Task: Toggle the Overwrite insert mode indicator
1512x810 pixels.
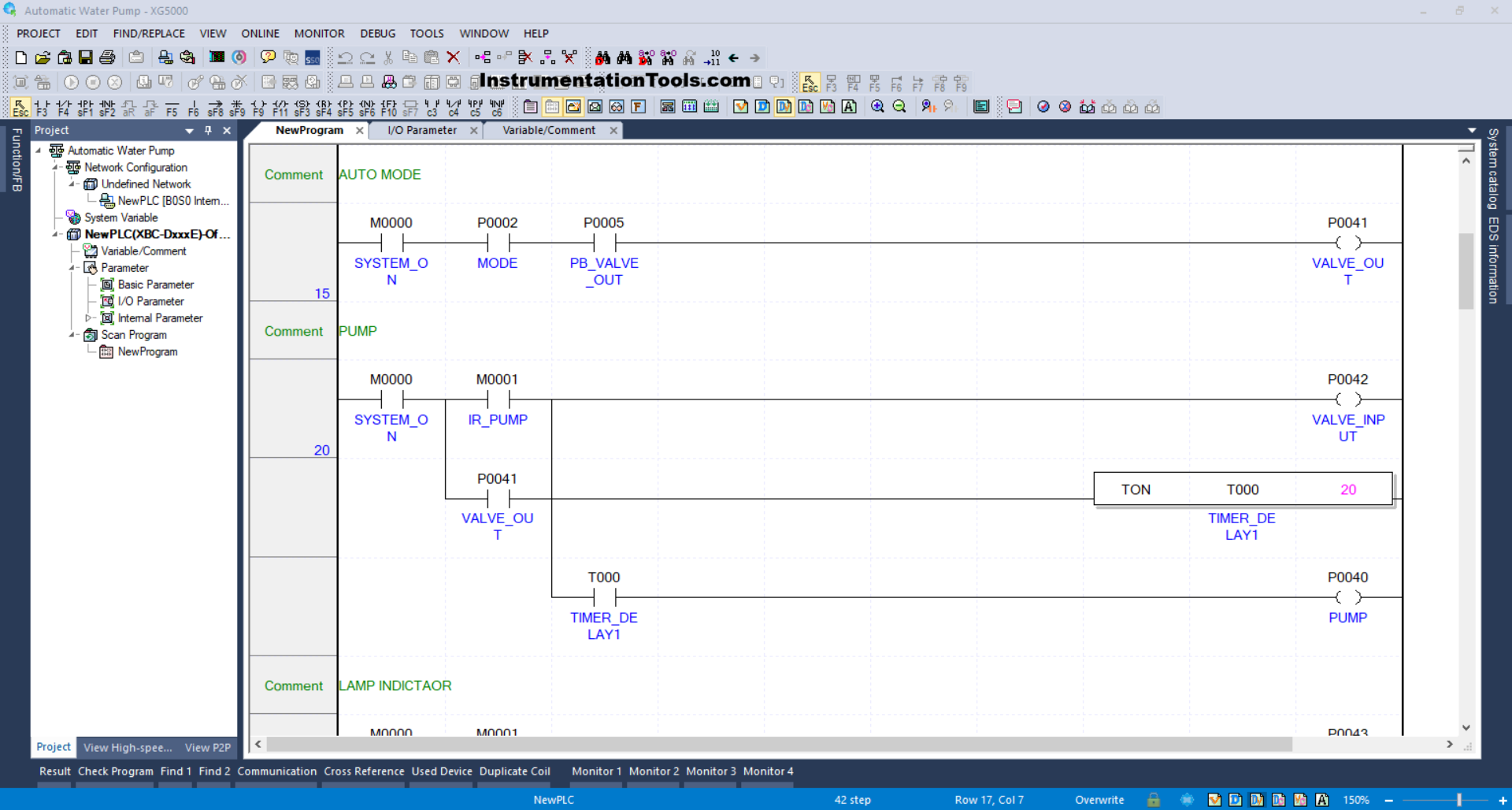Action: point(1099,800)
